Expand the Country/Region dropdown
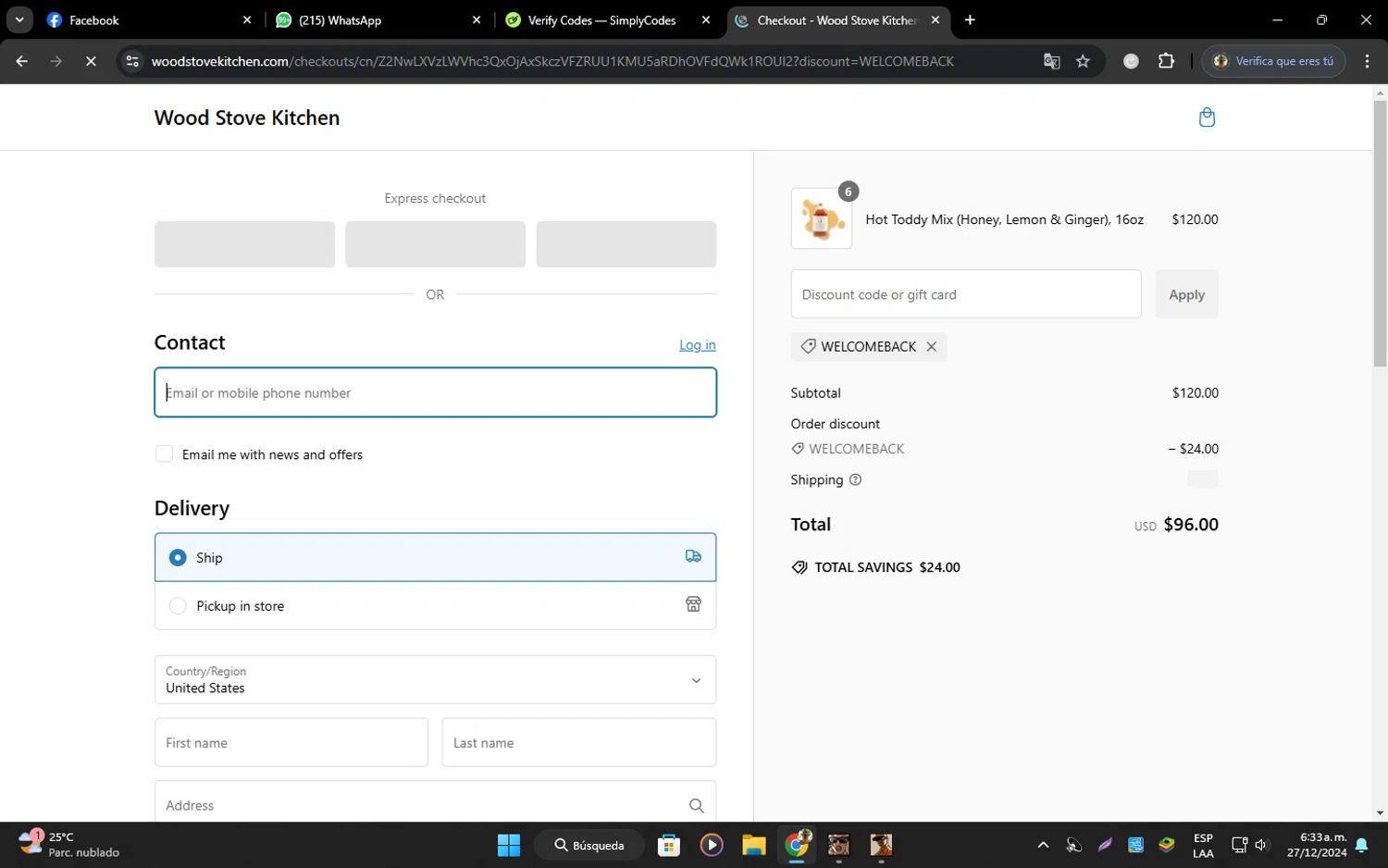This screenshot has height=868, width=1388. click(x=435, y=680)
